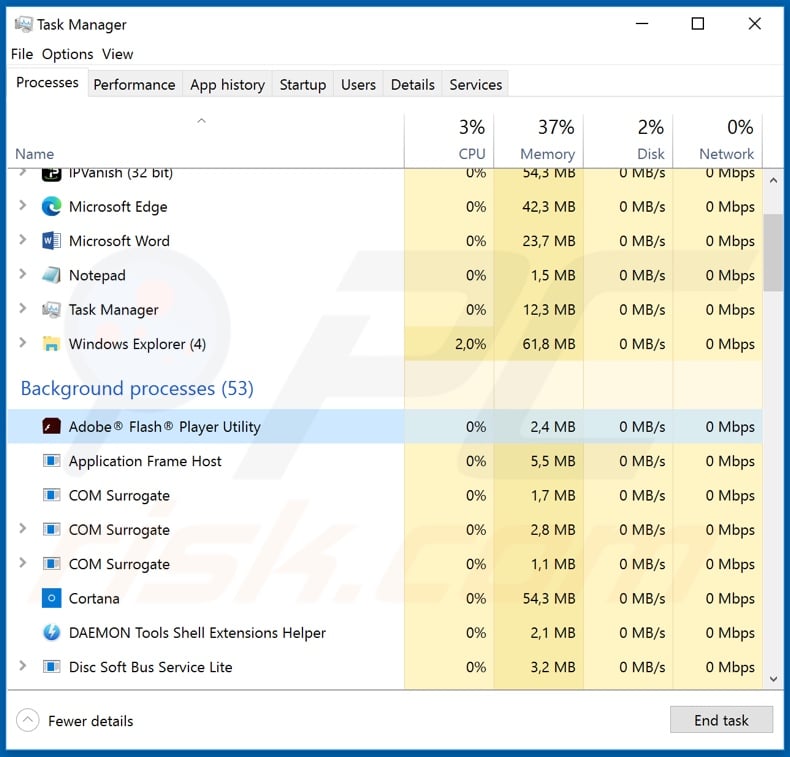This screenshot has width=790, height=757.
Task: Expand the Task Manager process row
Action: (23, 308)
